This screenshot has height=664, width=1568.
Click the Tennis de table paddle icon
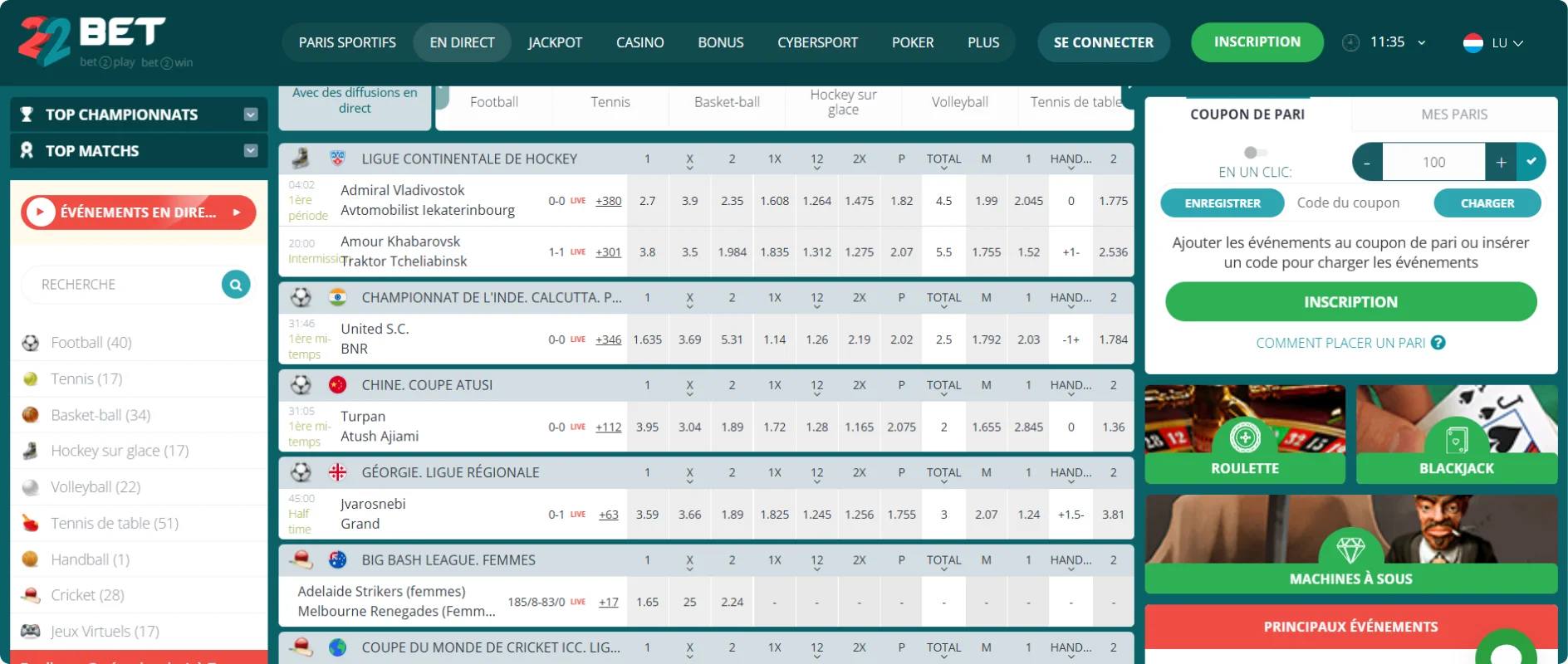31,523
